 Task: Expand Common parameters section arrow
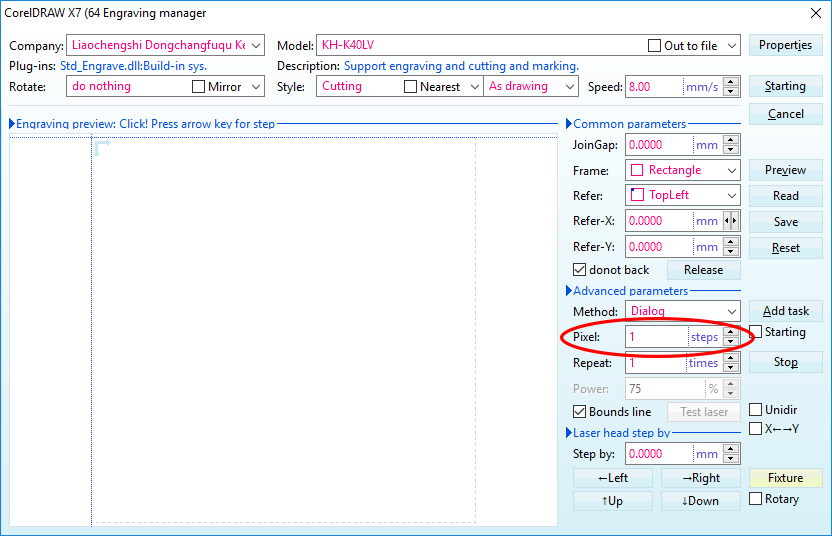point(568,124)
